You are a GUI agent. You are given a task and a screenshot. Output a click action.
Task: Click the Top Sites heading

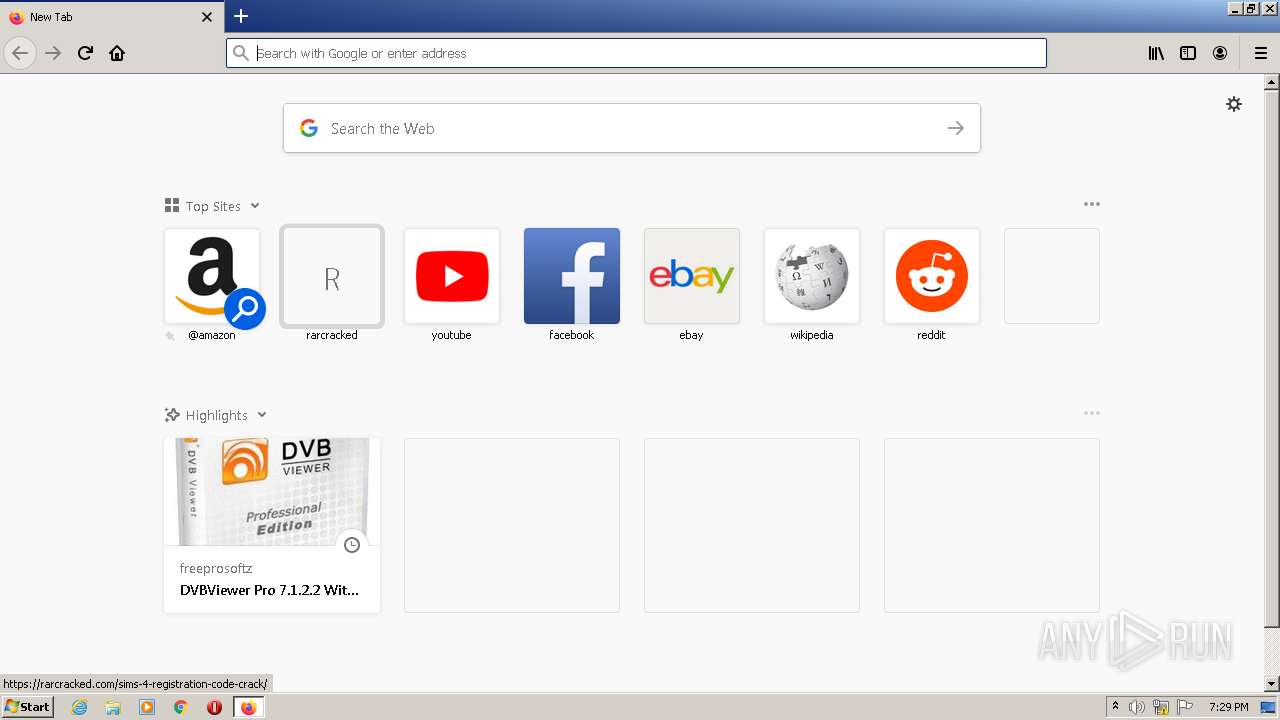tap(213, 206)
